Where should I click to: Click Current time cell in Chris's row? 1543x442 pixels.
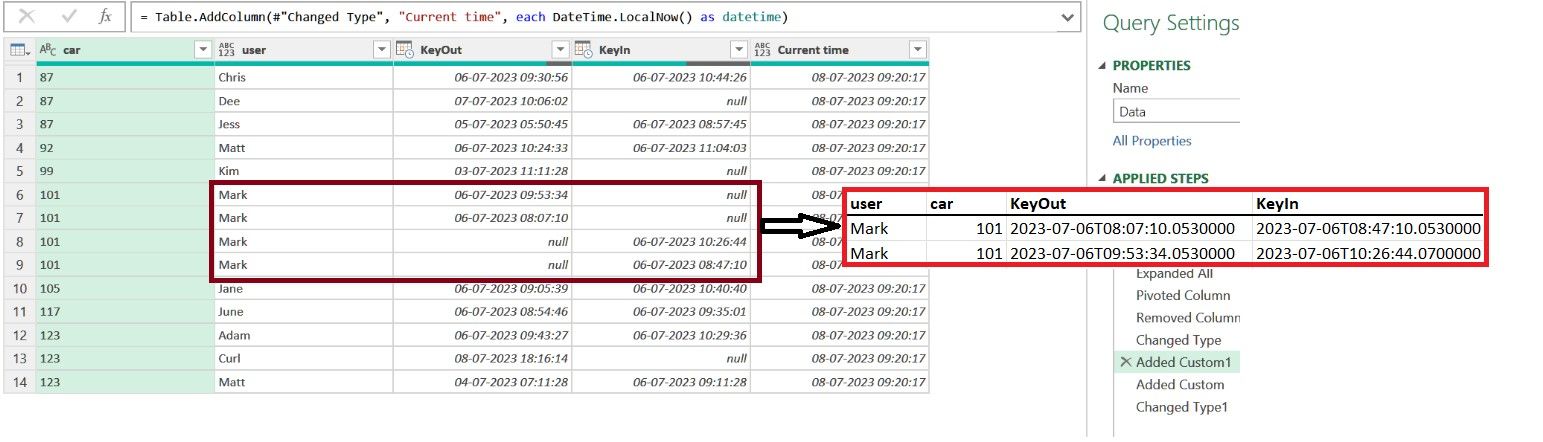coord(839,77)
